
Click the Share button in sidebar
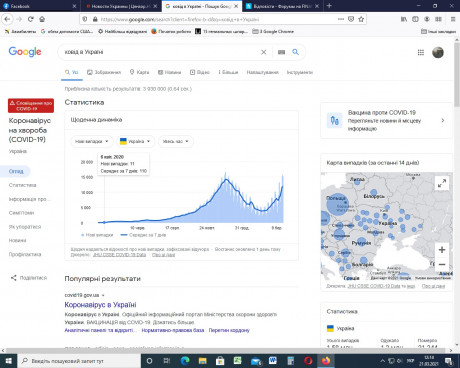29,278
